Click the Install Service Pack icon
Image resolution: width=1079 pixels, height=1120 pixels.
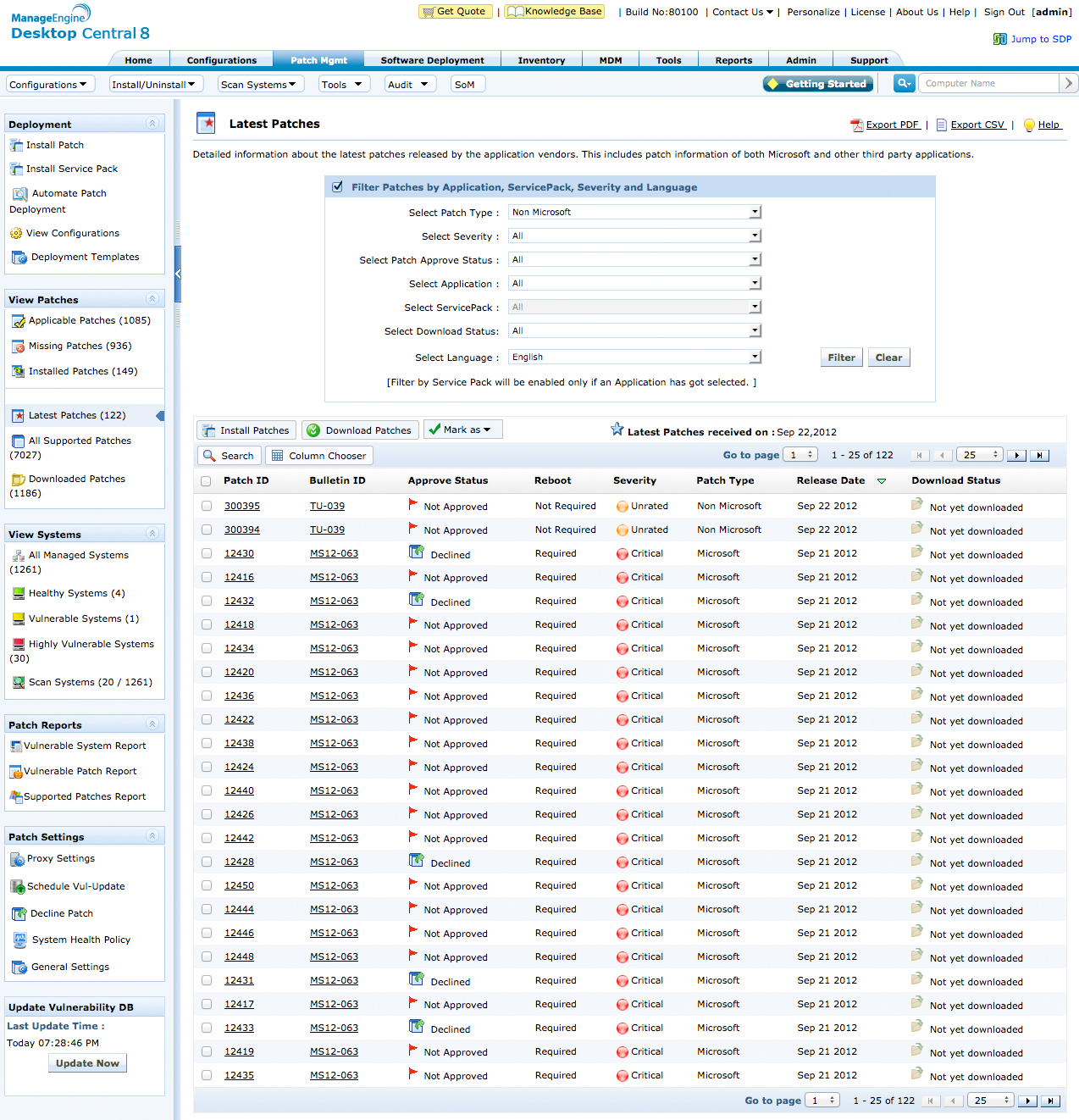[x=16, y=169]
